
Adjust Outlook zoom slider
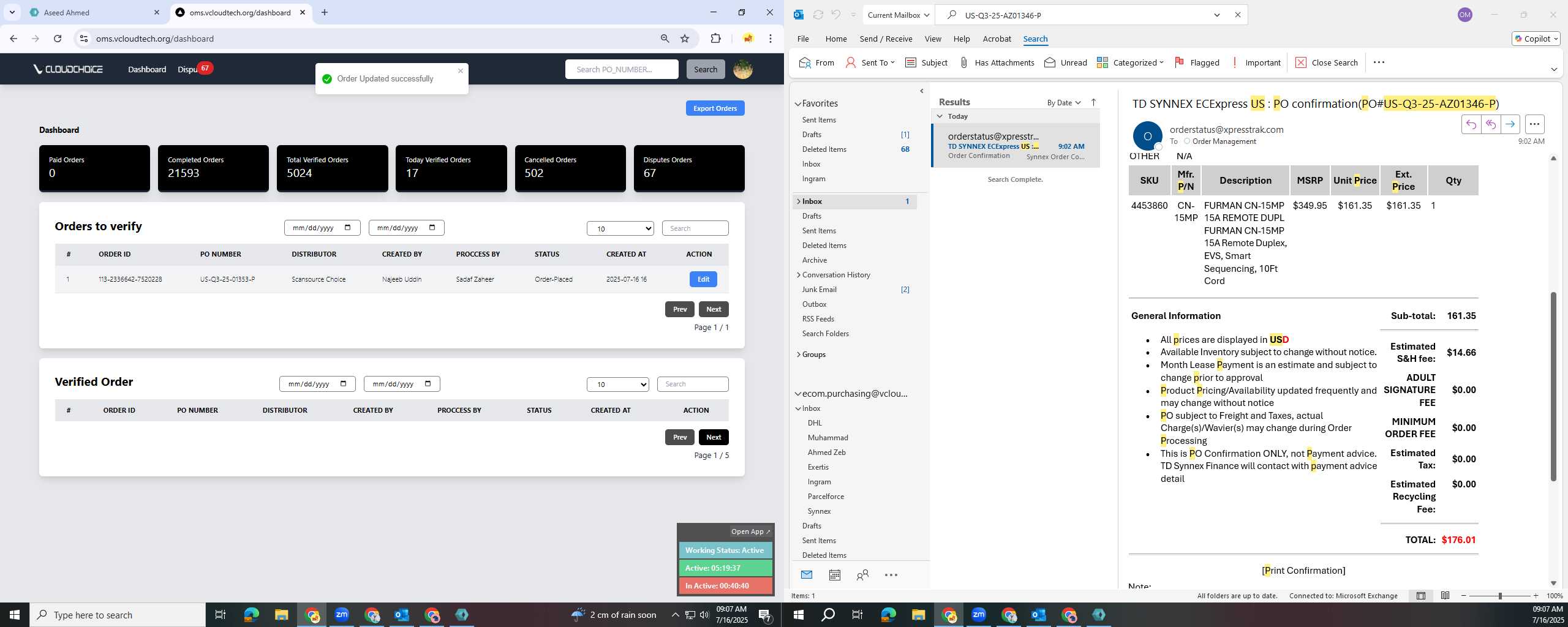click(x=1500, y=596)
